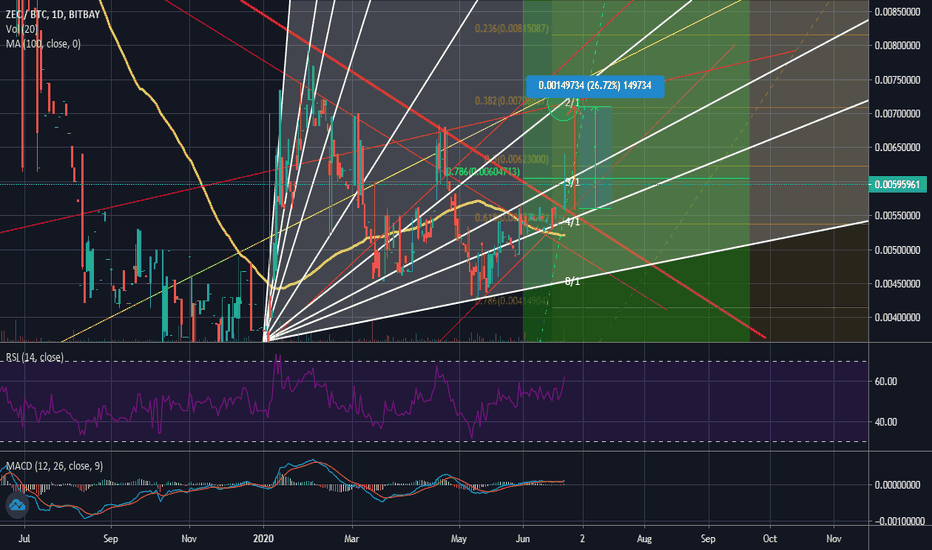Click the current price tag 0.00595961
Viewport: 932px width, 550px height.
tap(898, 184)
